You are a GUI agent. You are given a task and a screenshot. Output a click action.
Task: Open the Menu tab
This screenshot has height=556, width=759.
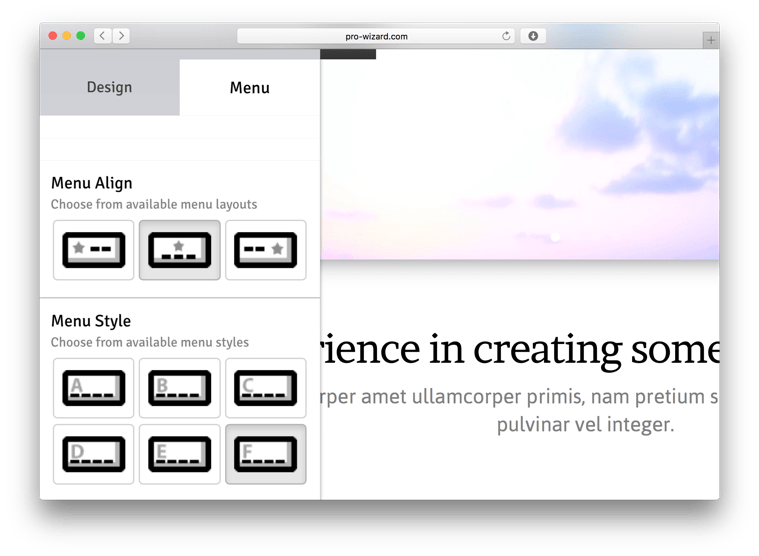(249, 88)
